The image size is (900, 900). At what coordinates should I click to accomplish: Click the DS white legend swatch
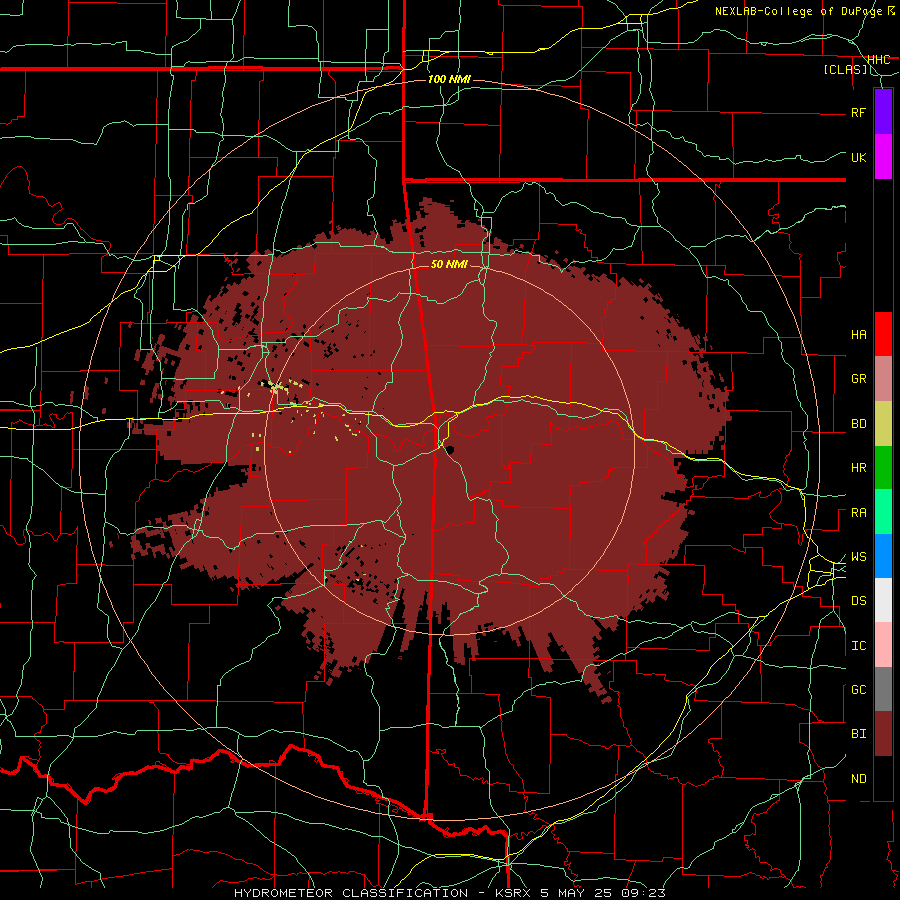[883, 600]
